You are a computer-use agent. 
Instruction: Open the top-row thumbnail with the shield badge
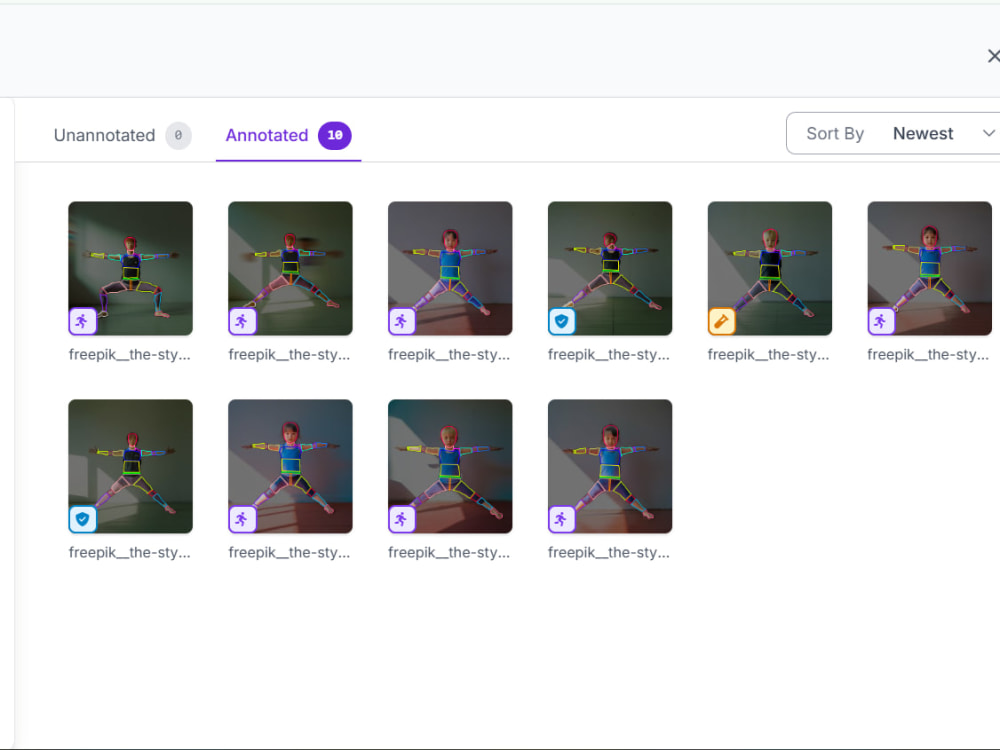coord(610,268)
